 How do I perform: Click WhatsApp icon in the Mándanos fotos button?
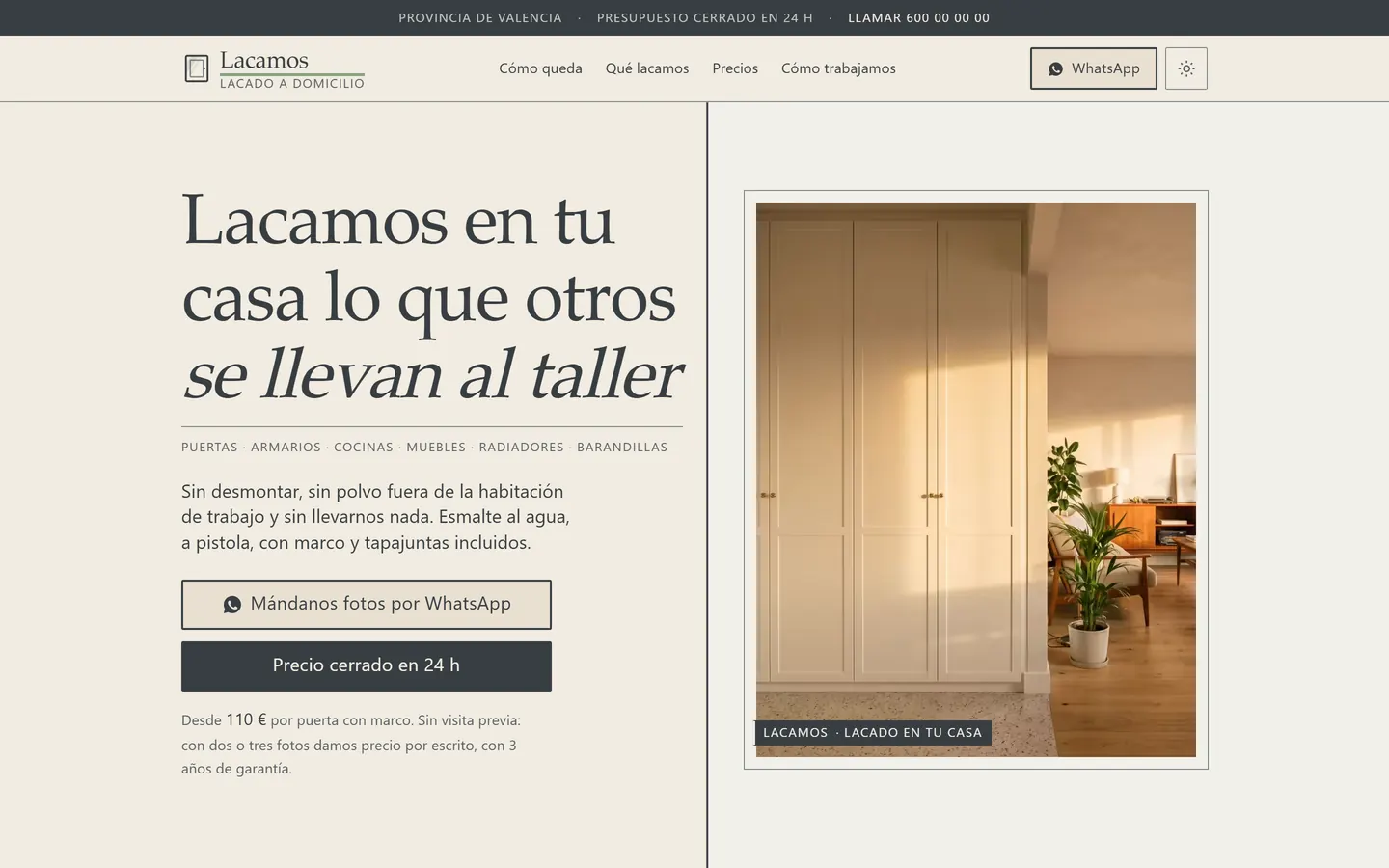tap(232, 605)
